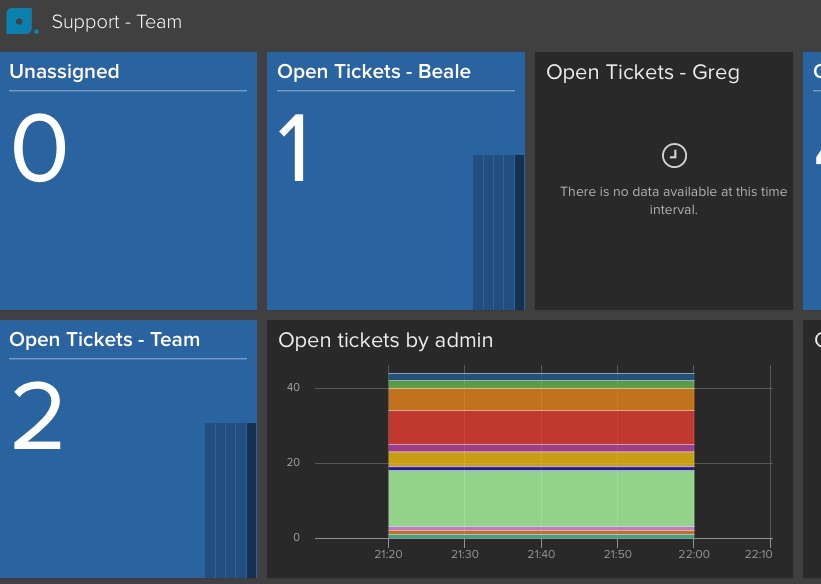Click the Beale sparkline bar chart
This screenshot has height=584, width=821.
point(498,232)
